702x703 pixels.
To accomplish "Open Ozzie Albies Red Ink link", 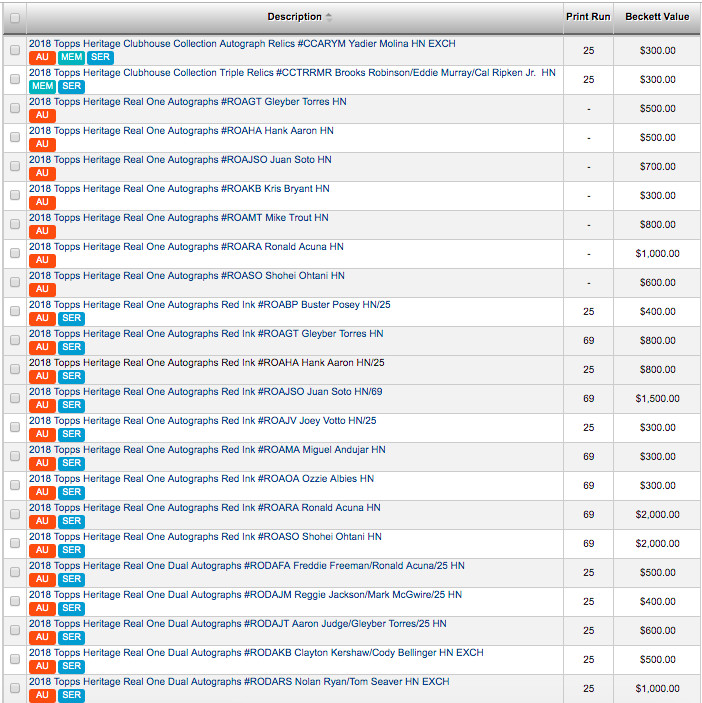I will 201,479.
